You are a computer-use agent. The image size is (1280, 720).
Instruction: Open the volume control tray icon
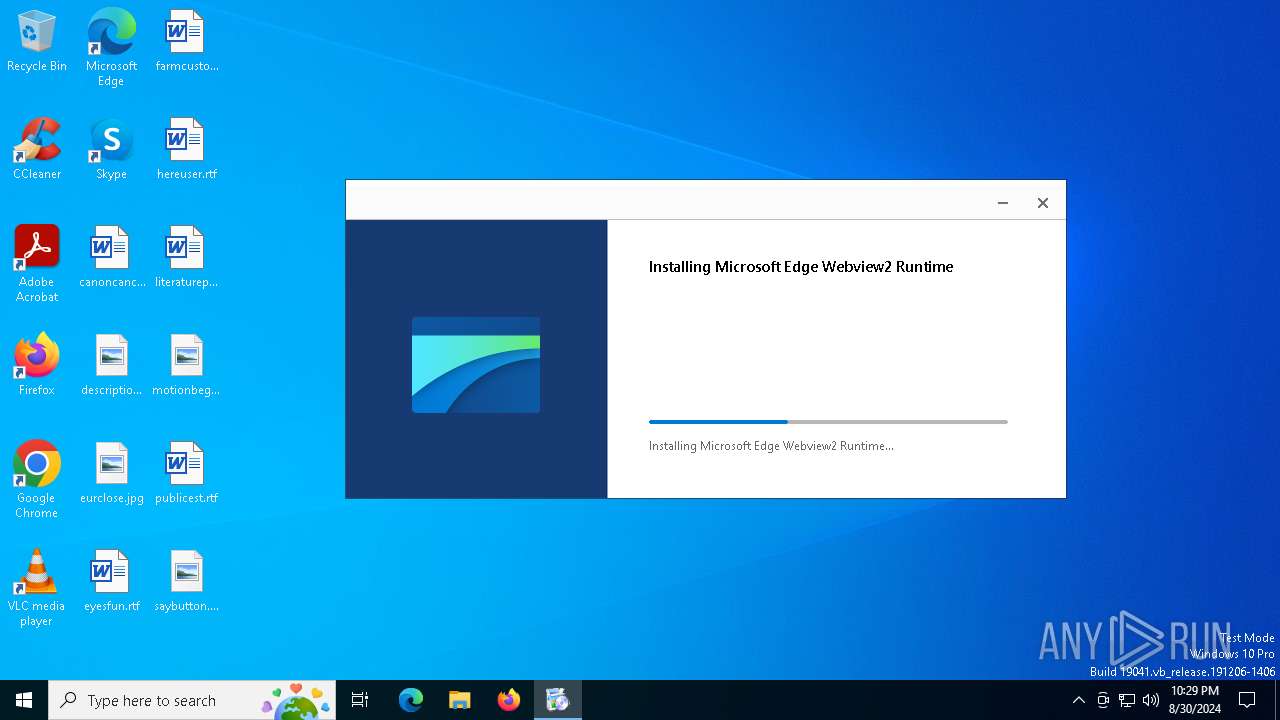click(1151, 700)
